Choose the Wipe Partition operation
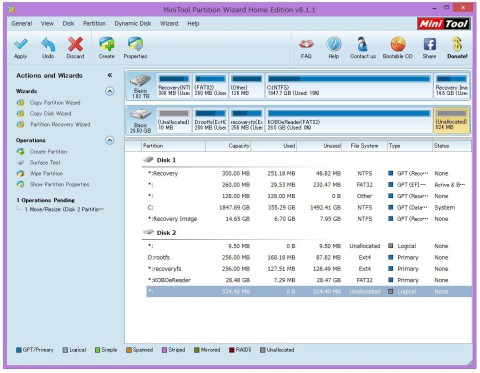 pos(46,174)
